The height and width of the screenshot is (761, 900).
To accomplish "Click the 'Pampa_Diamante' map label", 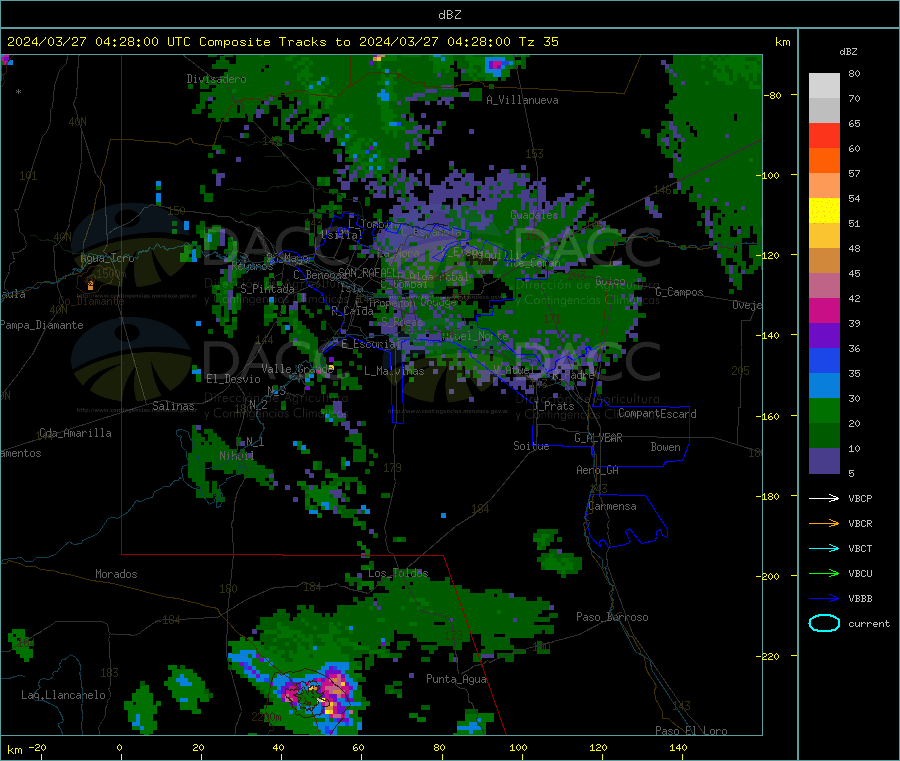I will click(42, 325).
